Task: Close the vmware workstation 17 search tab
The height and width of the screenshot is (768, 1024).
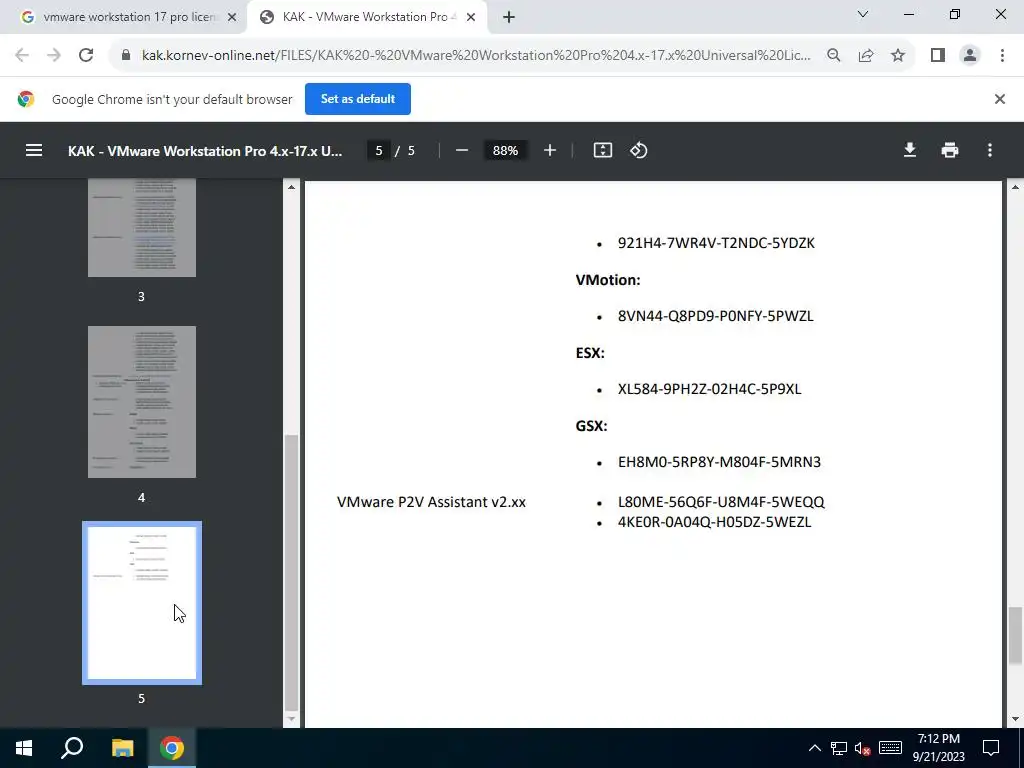Action: coord(232,18)
